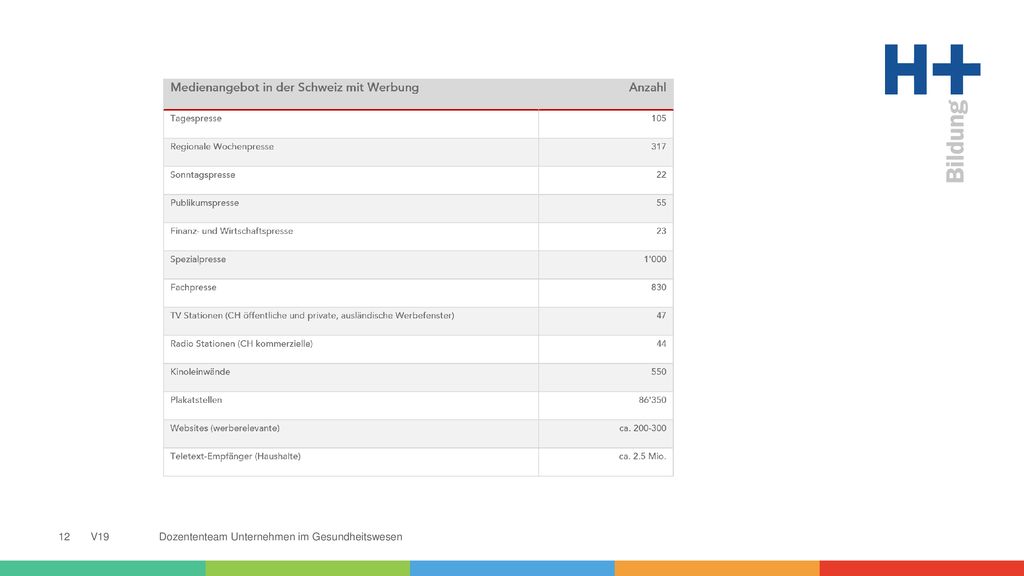Click the version label 'V19' in footer
The image size is (1024, 576).
tap(100, 537)
